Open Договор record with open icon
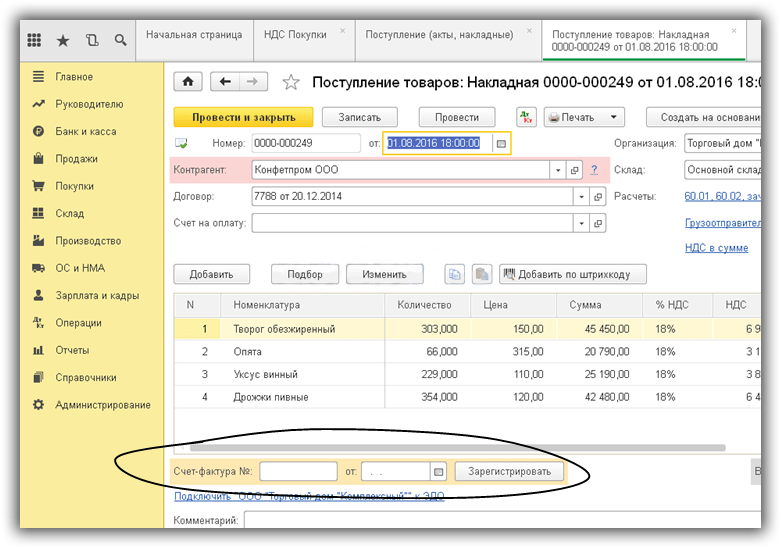This screenshot has width=781, height=548. (x=598, y=196)
